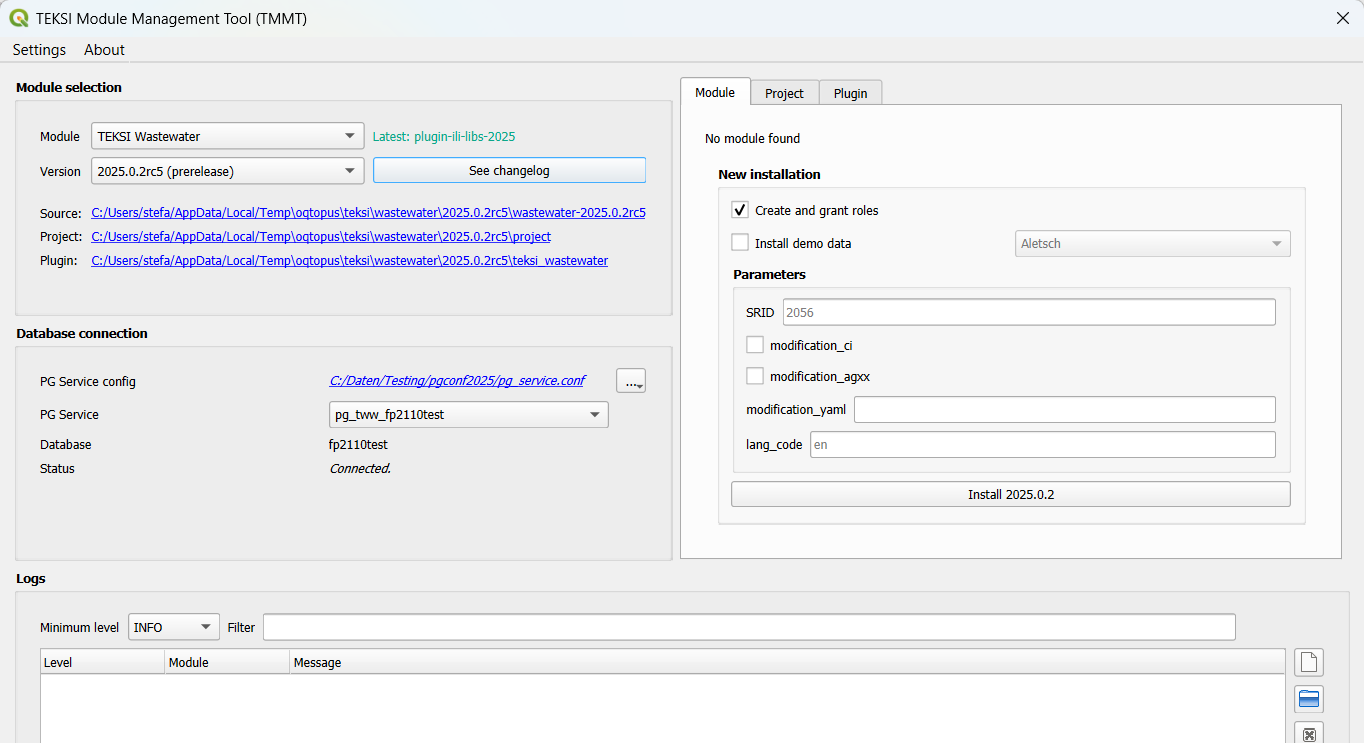Open the Settings menu

[x=39, y=50]
